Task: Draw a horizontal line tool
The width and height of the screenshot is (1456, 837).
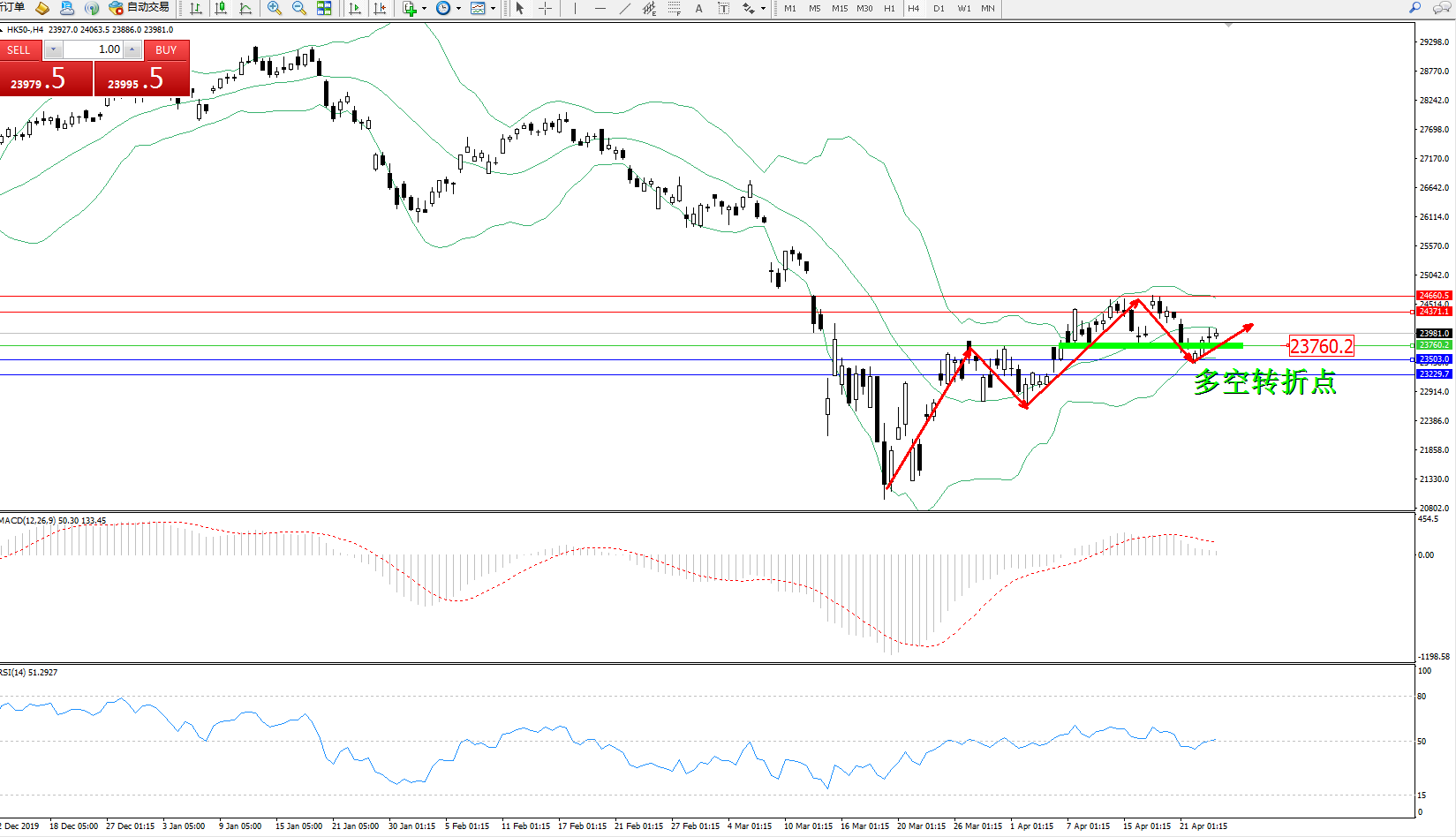Action: point(600,8)
